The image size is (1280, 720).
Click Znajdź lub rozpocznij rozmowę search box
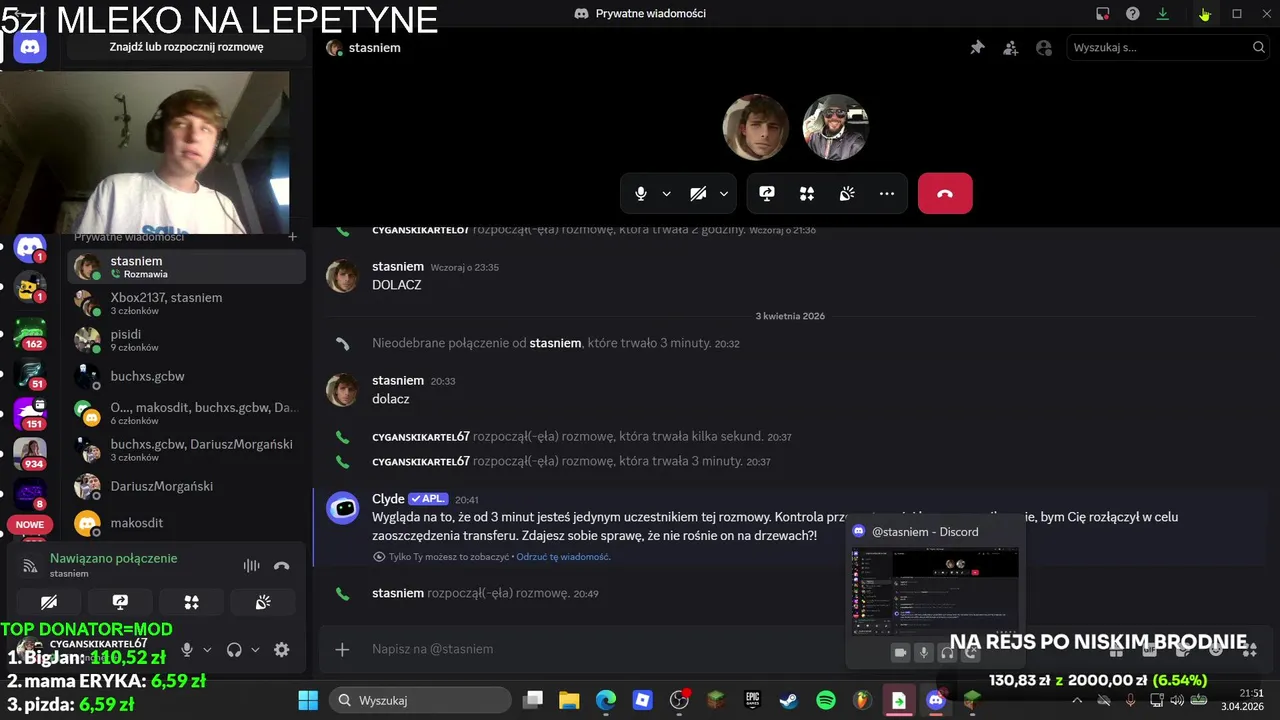click(186, 47)
